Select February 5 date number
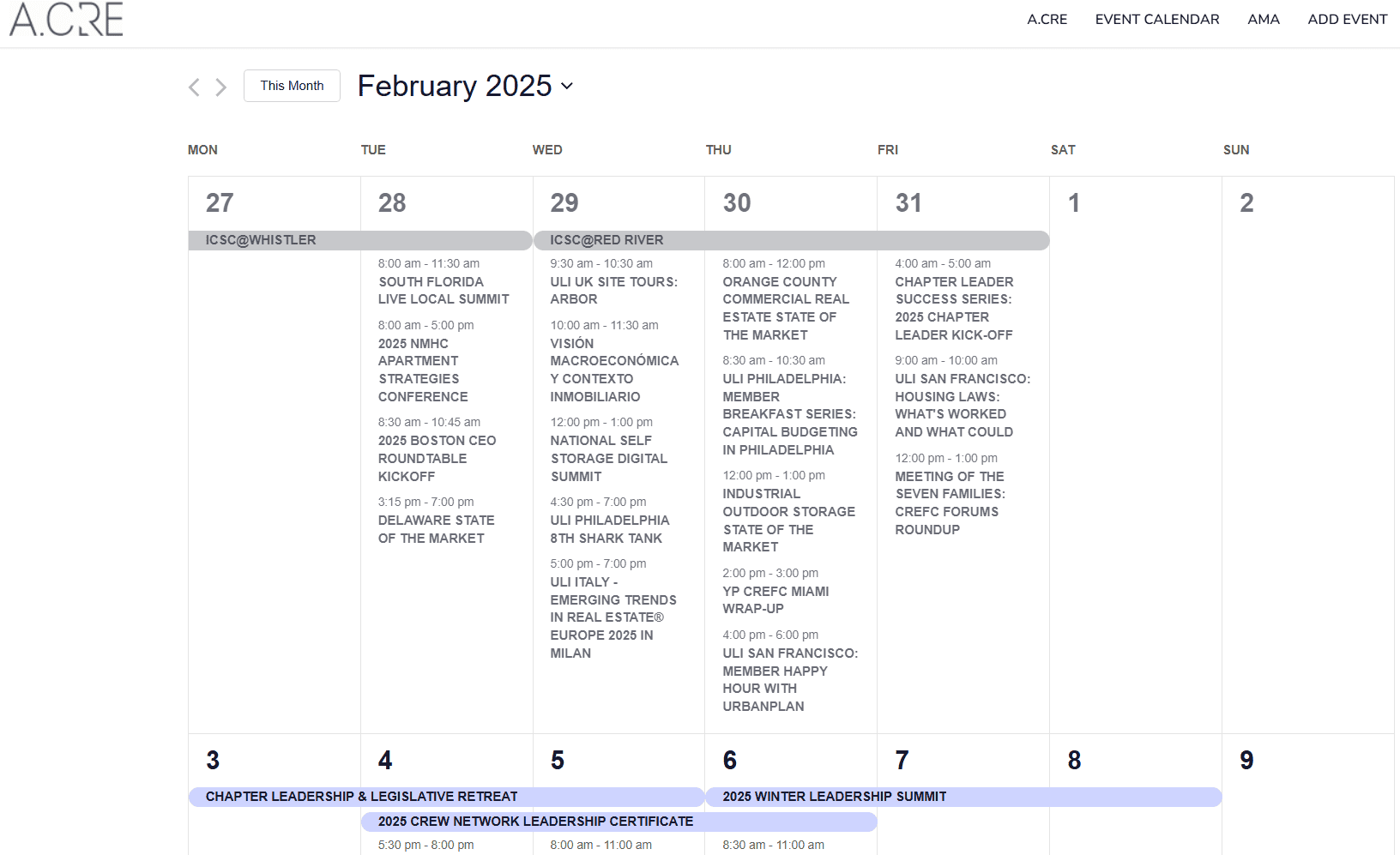This screenshot has width=1400, height=855. pyautogui.click(x=558, y=761)
